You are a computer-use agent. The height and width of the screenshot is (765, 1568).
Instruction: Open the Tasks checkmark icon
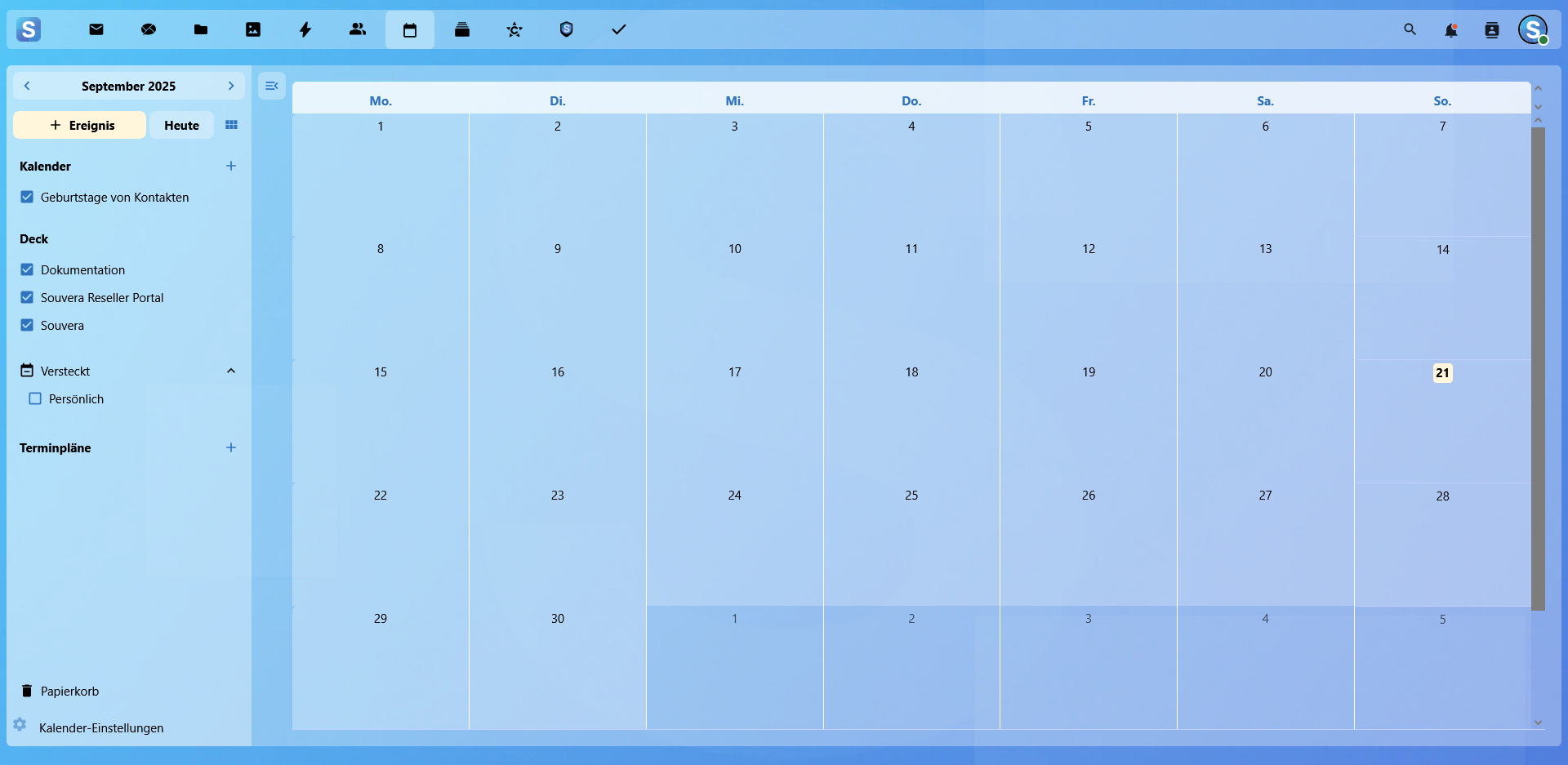619,29
